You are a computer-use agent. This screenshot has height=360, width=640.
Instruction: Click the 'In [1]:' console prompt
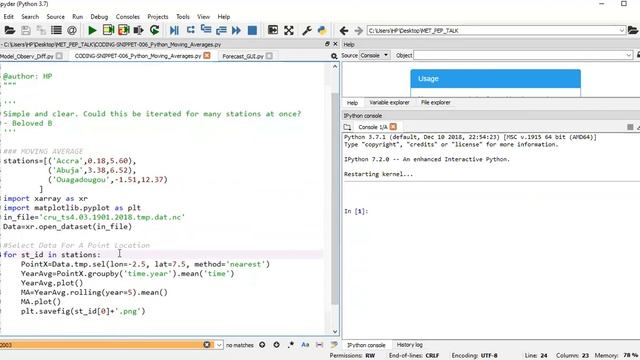coord(356,211)
